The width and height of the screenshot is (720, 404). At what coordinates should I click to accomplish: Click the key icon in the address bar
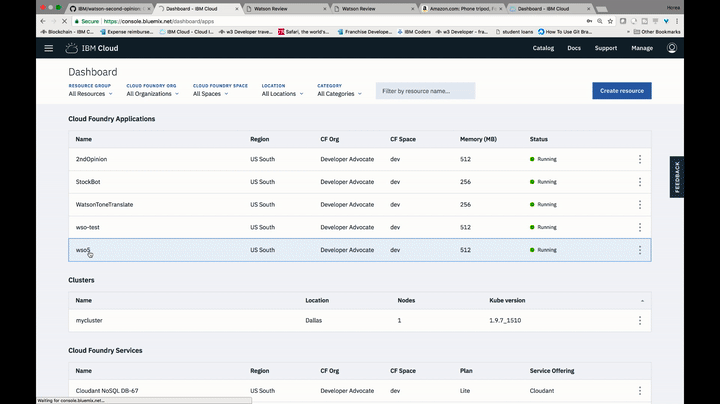[589, 21]
